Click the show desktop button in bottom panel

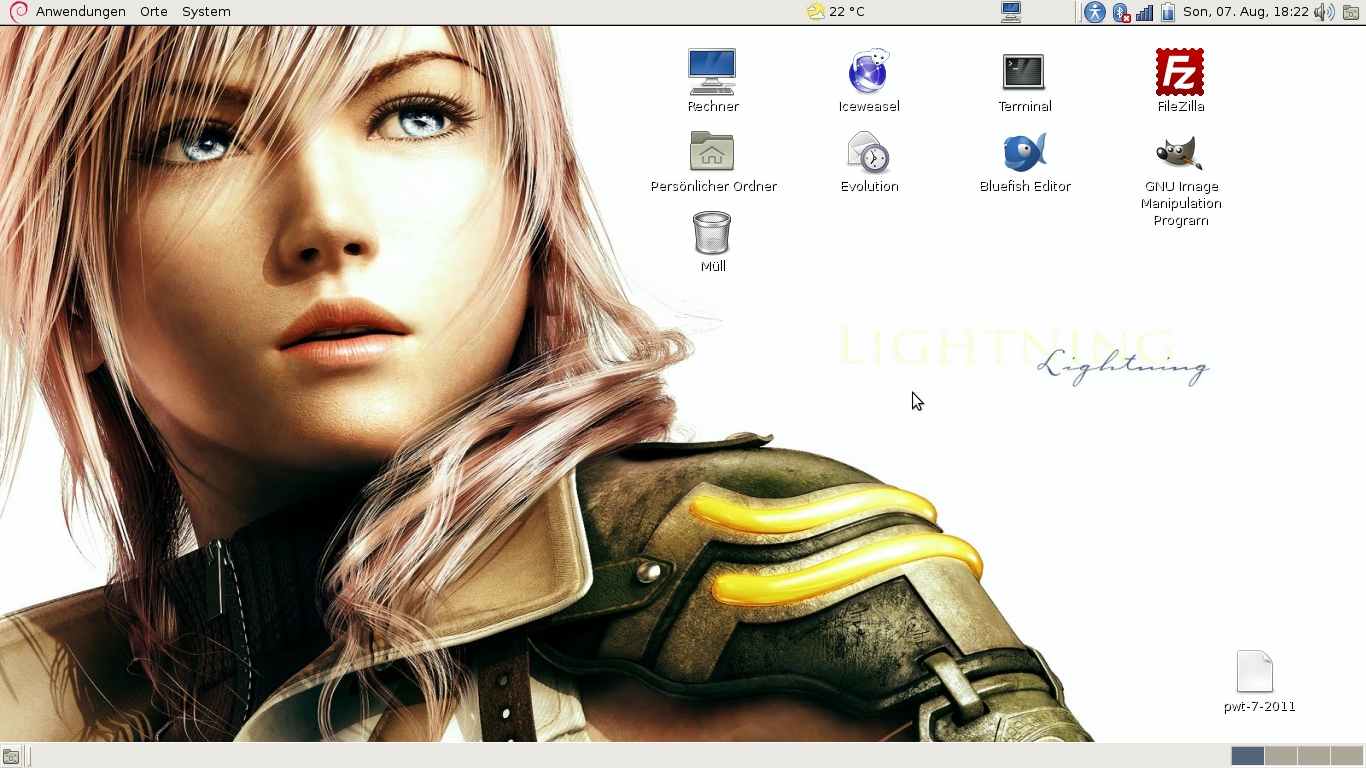pyautogui.click(x=11, y=756)
